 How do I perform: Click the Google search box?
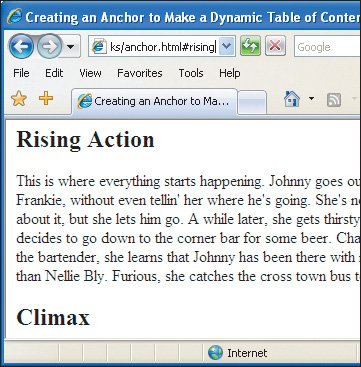coord(328,47)
